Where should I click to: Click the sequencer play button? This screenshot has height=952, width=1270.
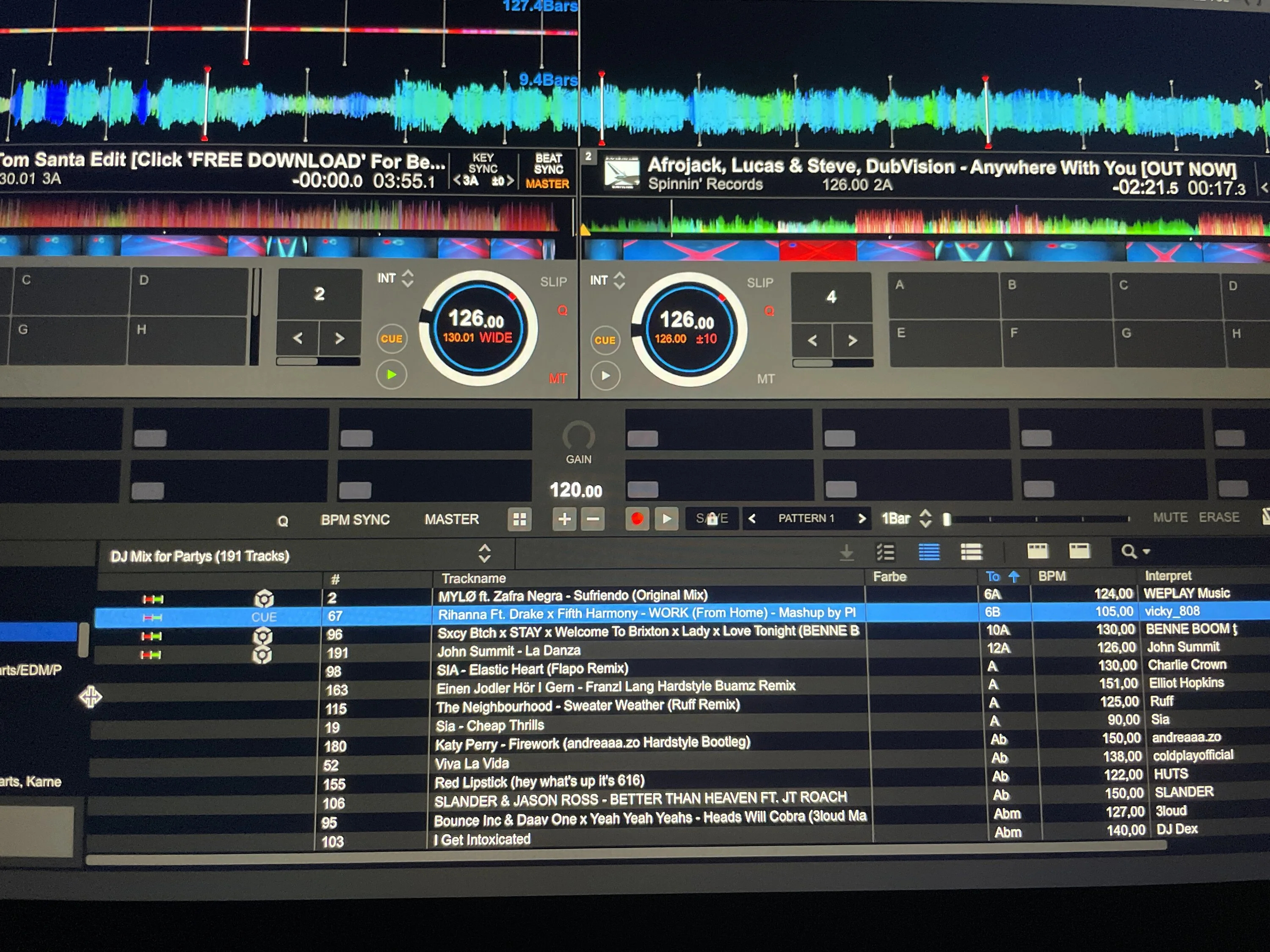pos(666,519)
